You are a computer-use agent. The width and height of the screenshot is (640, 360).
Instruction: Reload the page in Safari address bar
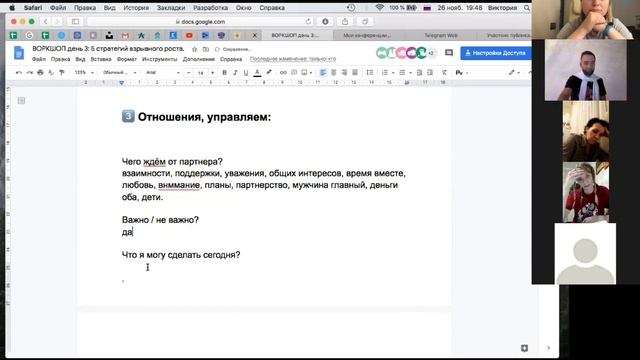click(308, 22)
